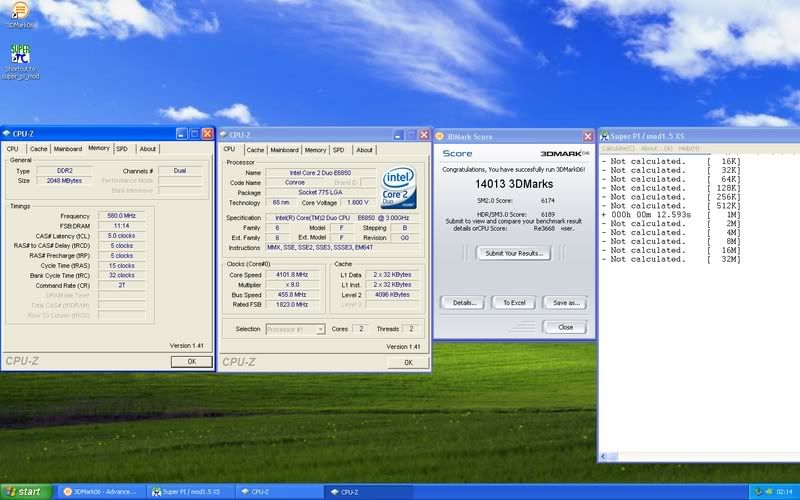This screenshot has height=500, width=800.
Task: Open About menu in Super PI
Action: [x=657, y=148]
